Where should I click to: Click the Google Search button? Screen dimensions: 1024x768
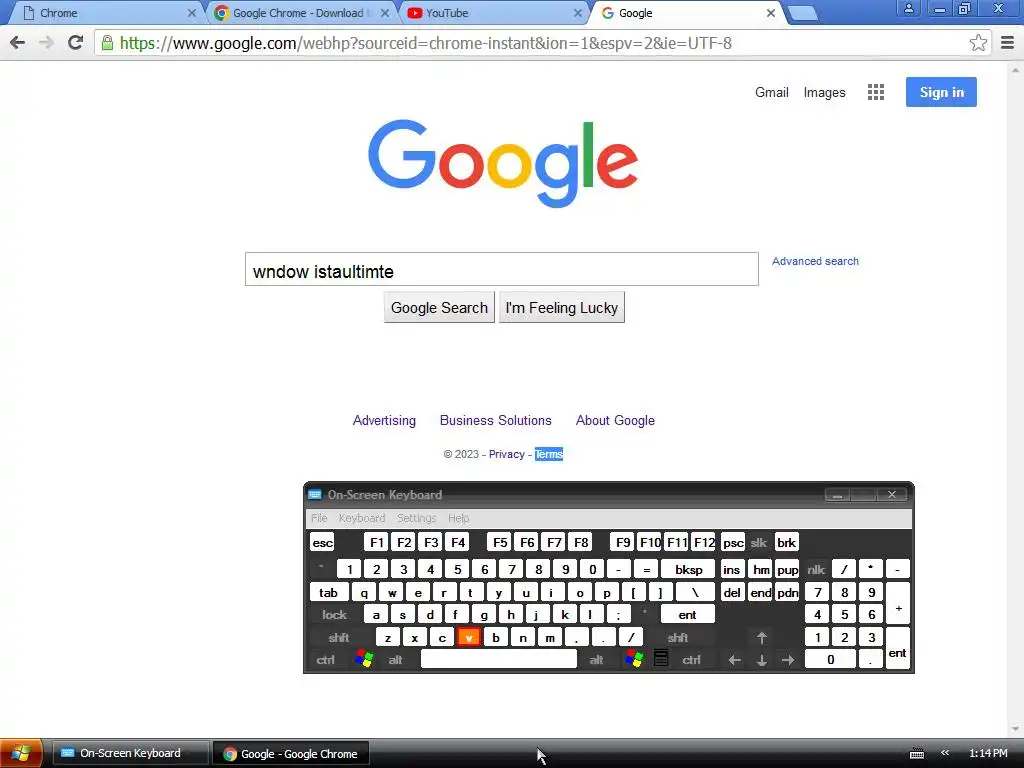click(440, 308)
